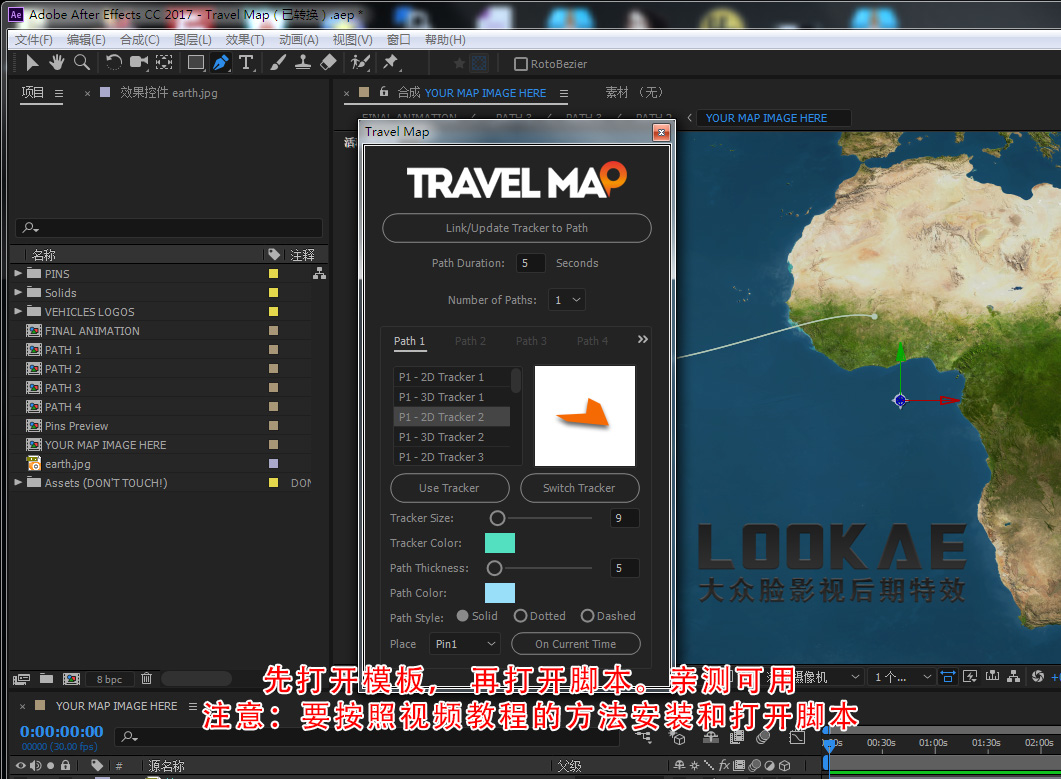The width and height of the screenshot is (1061, 779).
Task: Open the Tracker Color swatch
Action: (x=499, y=543)
